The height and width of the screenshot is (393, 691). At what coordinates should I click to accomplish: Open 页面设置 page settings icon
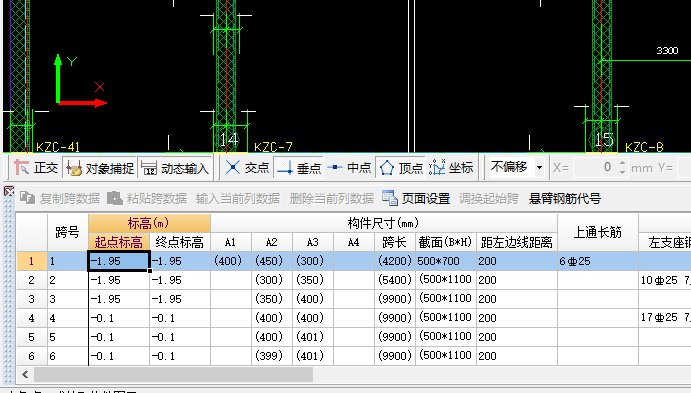tap(390, 198)
